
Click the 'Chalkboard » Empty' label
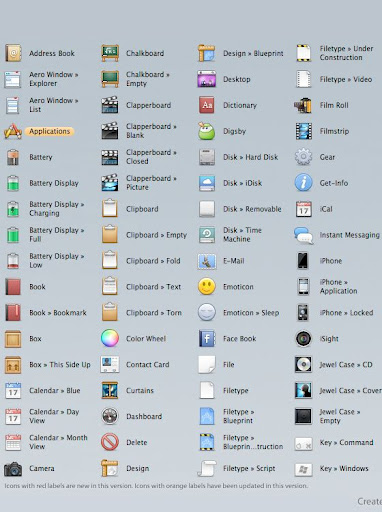[148, 79]
